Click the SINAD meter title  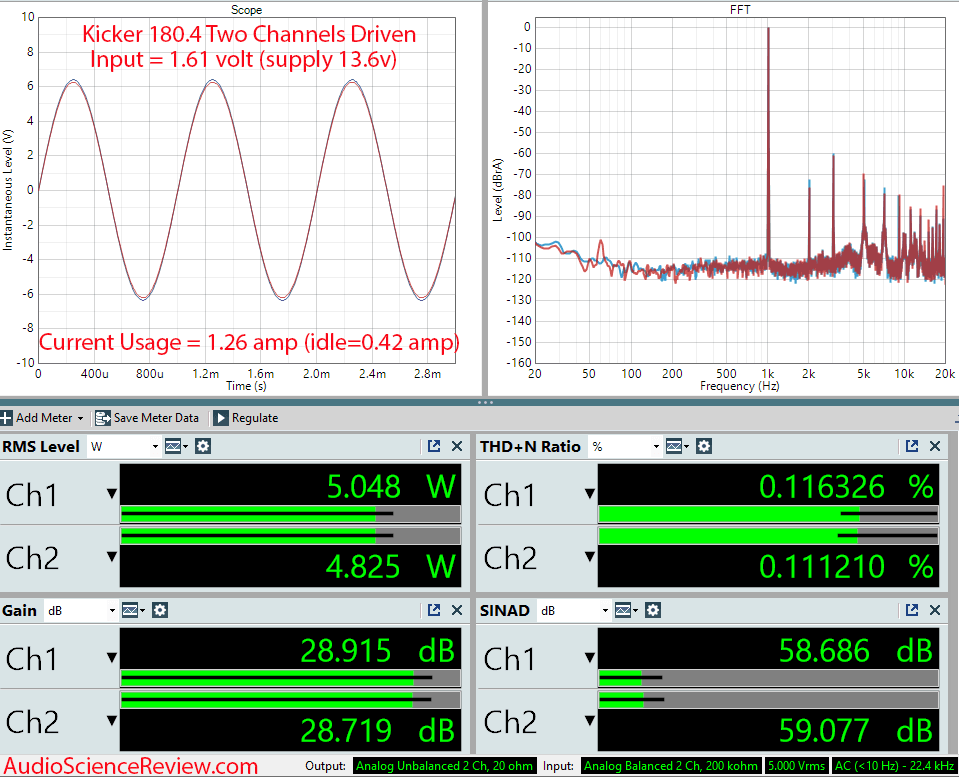point(505,611)
